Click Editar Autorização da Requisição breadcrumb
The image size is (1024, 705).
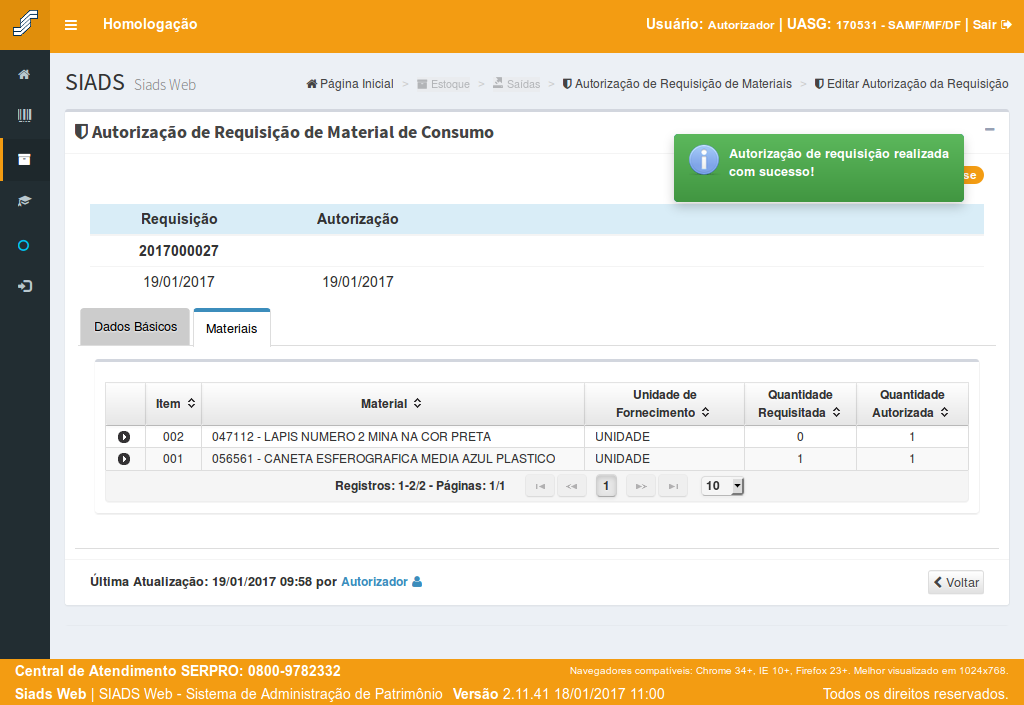click(x=912, y=84)
